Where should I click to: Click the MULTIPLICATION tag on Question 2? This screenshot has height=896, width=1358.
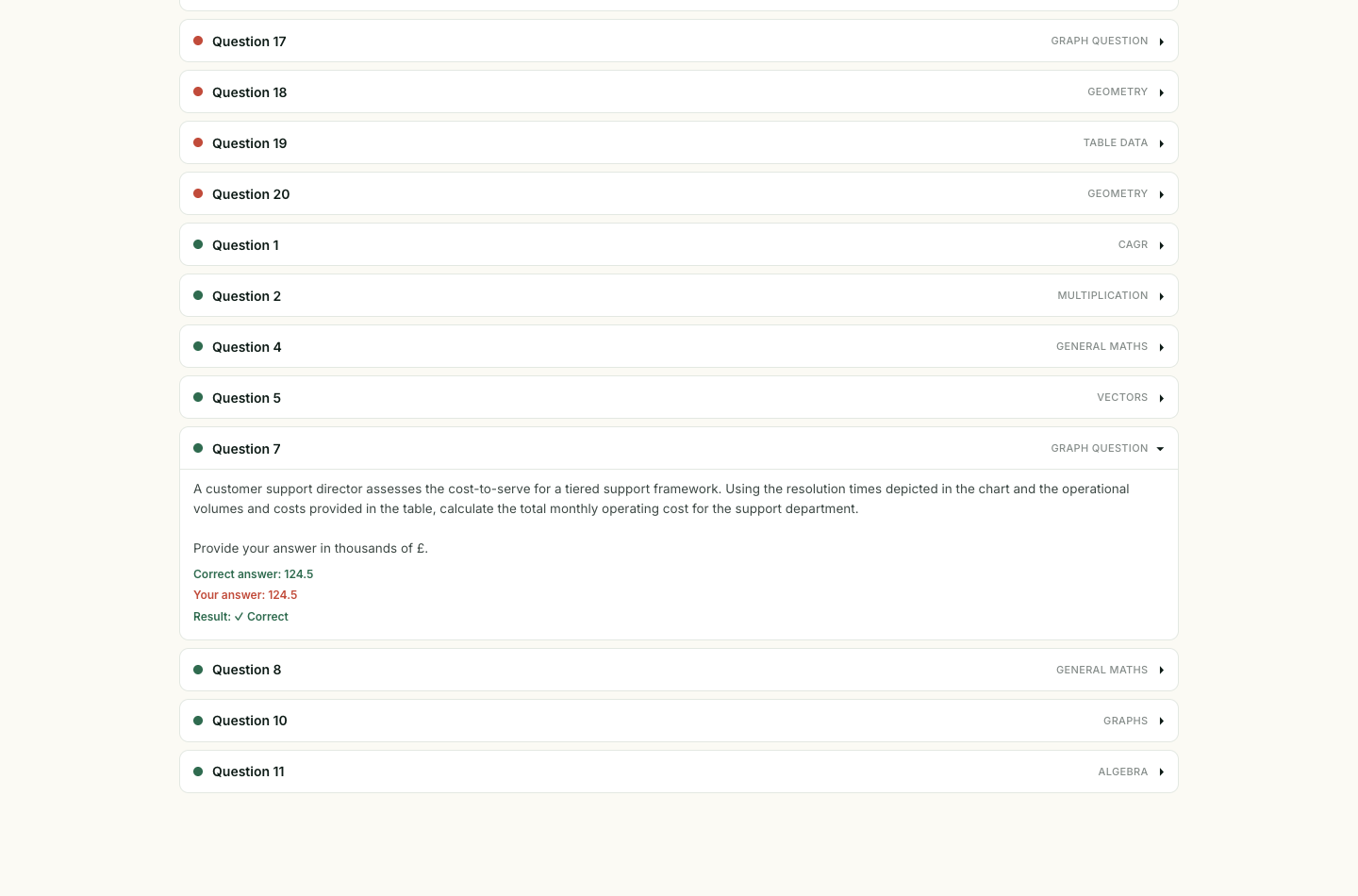point(1102,295)
